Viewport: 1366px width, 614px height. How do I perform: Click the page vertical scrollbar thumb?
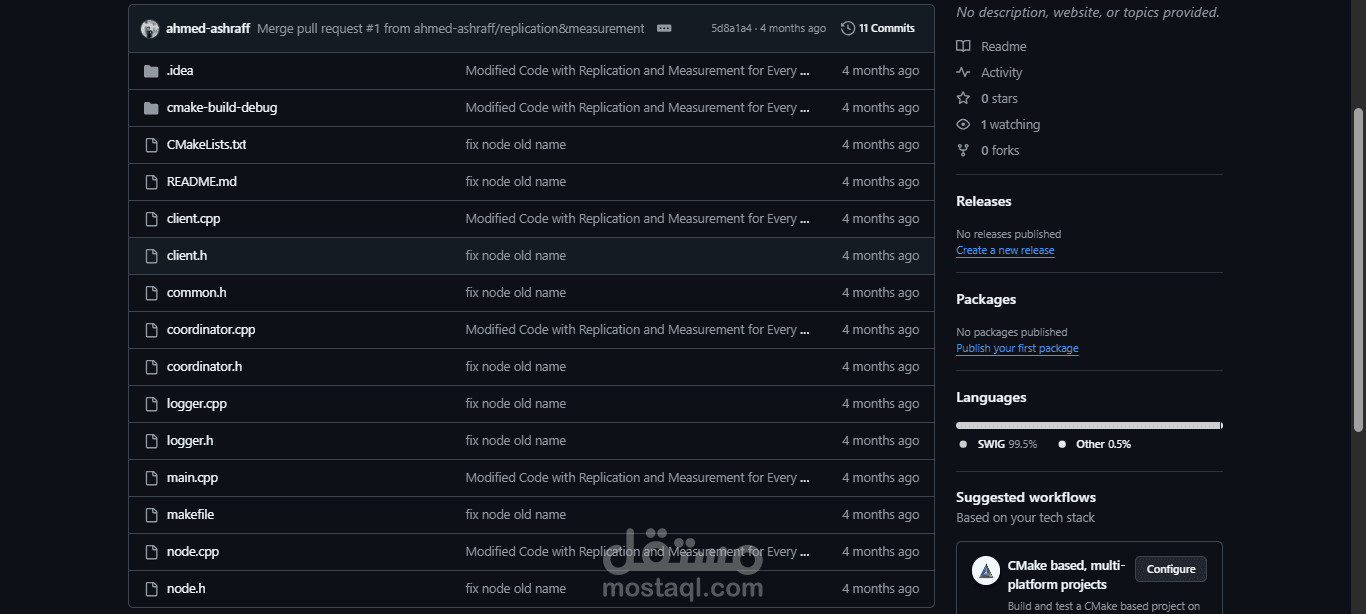coord(1358,270)
